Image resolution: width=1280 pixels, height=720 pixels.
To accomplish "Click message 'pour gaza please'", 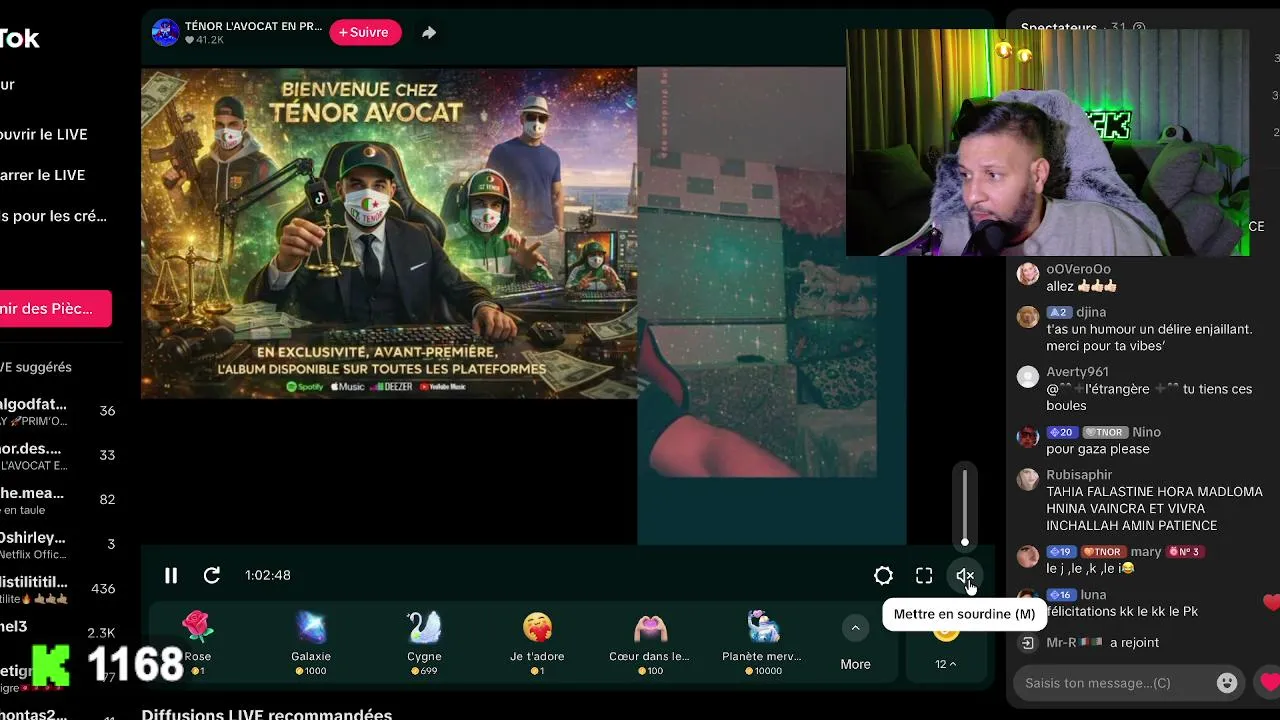I will [1097, 449].
